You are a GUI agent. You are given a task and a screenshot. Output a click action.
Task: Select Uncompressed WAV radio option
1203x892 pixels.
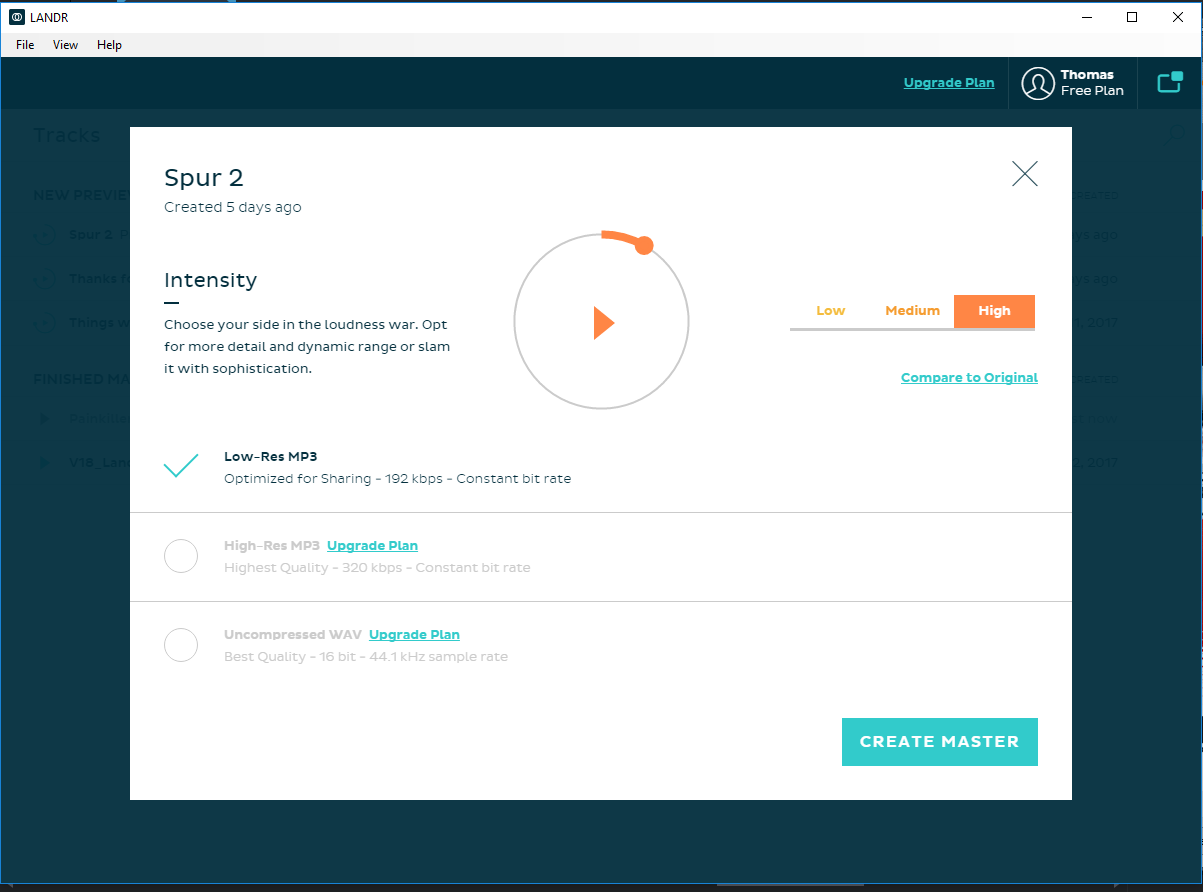click(x=181, y=645)
